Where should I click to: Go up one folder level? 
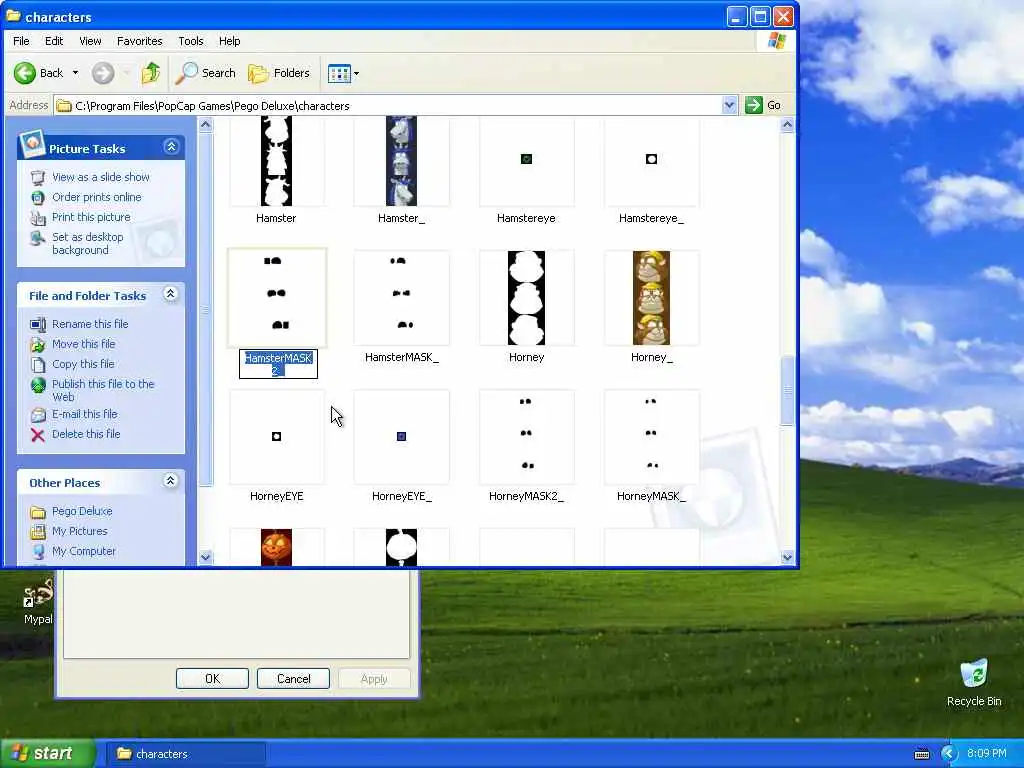pos(151,73)
